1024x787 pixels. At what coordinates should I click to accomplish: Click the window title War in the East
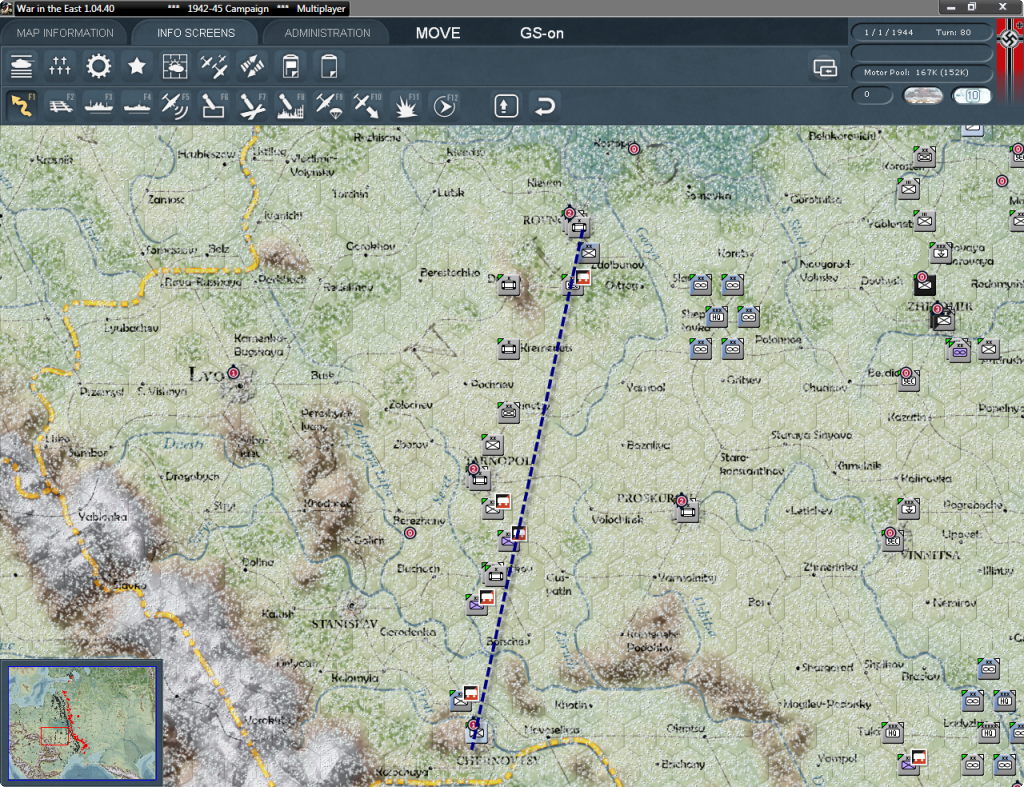click(x=65, y=8)
